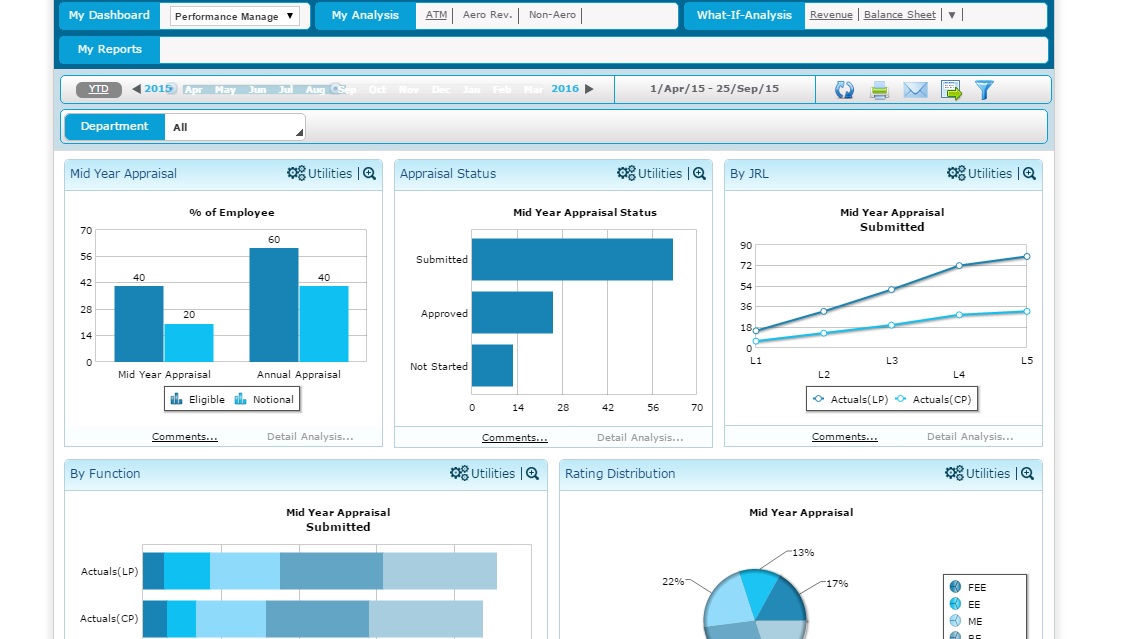Screen dimensions: 1123x639
Task: Toggle Actuals(LP) series in line legend
Action: point(850,399)
